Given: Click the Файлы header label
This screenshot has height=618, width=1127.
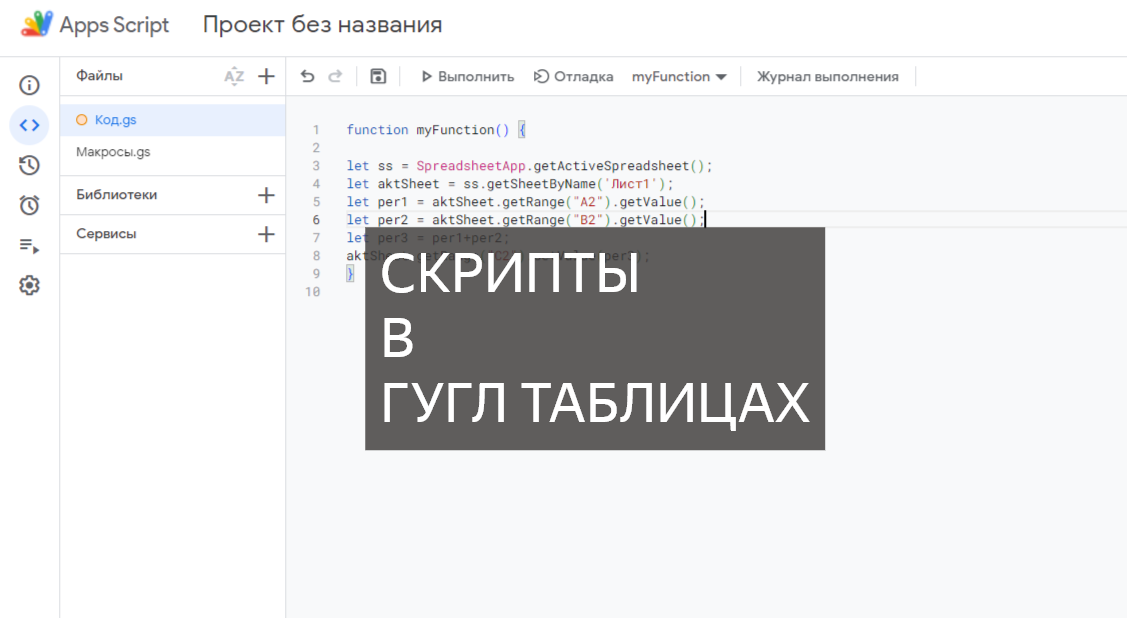Looking at the screenshot, I should coord(99,75).
